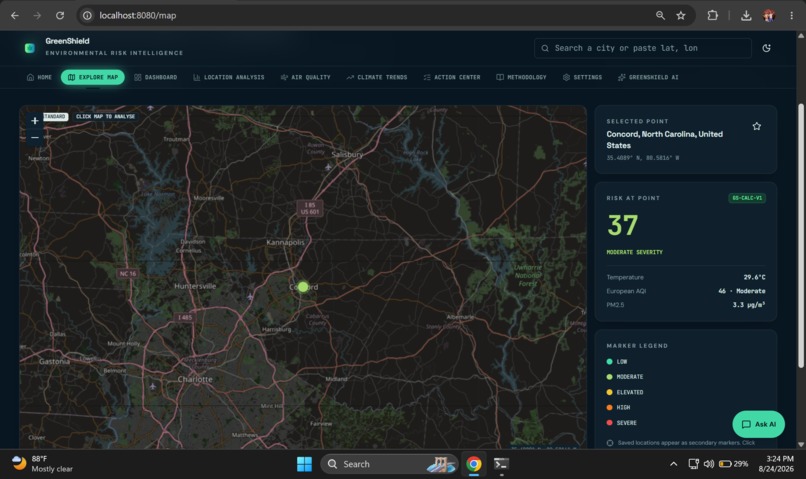Go to the Home tab
The width and height of the screenshot is (806, 479).
point(40,77)
